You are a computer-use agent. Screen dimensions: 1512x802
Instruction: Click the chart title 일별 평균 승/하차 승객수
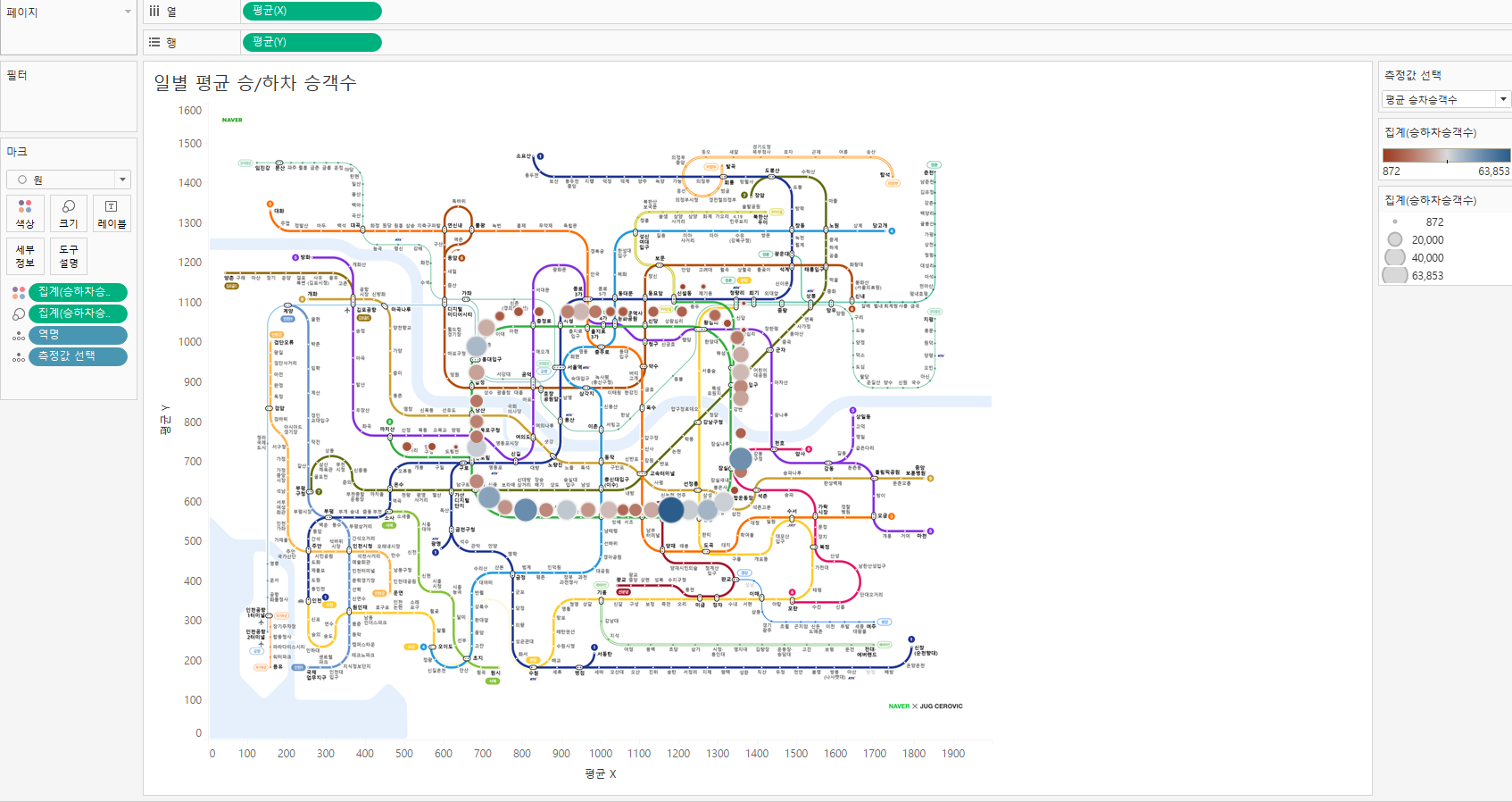point(255,83)
